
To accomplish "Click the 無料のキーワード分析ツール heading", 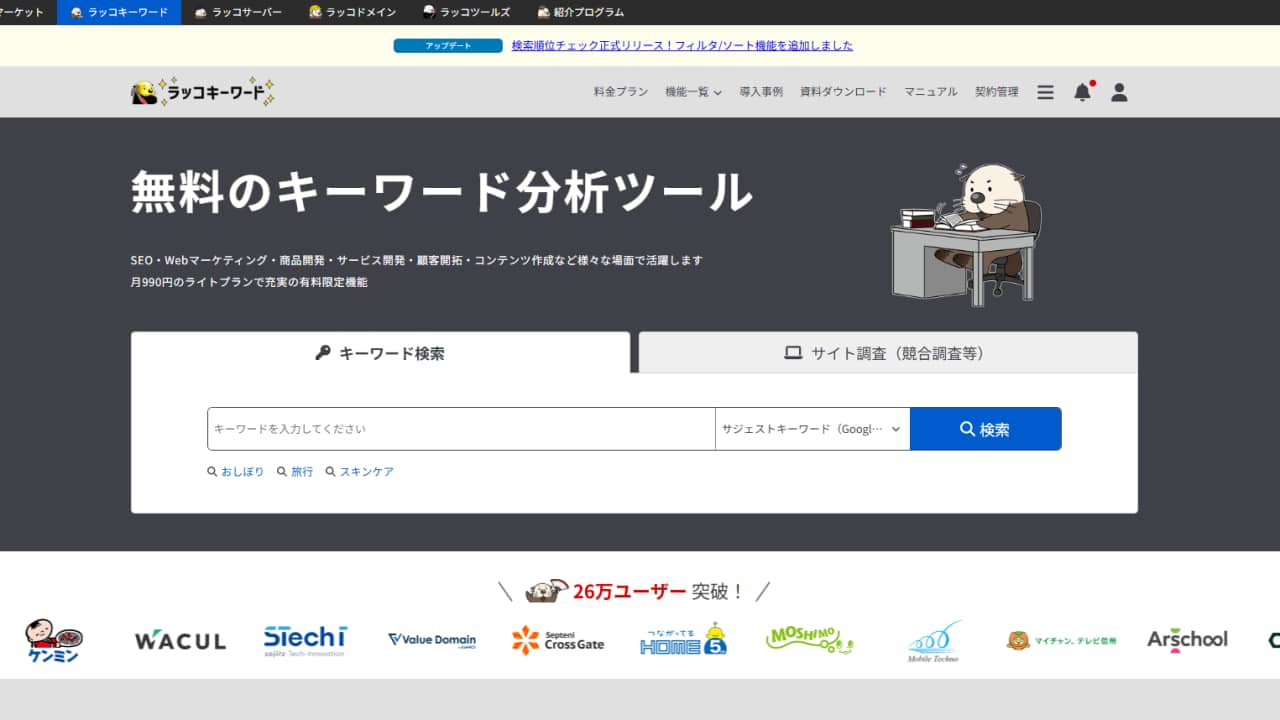I will click(441, 192).
